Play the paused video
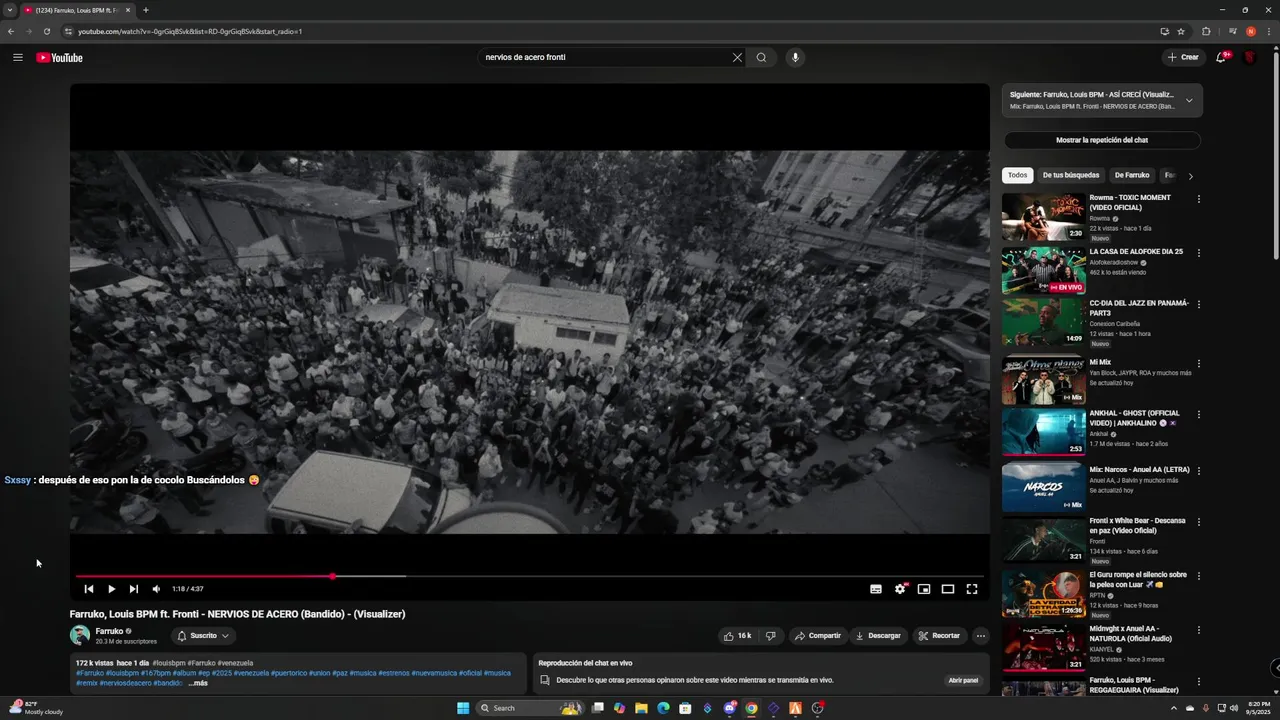The height and width of the screenshot is (720, 1280). click(111, 589)
